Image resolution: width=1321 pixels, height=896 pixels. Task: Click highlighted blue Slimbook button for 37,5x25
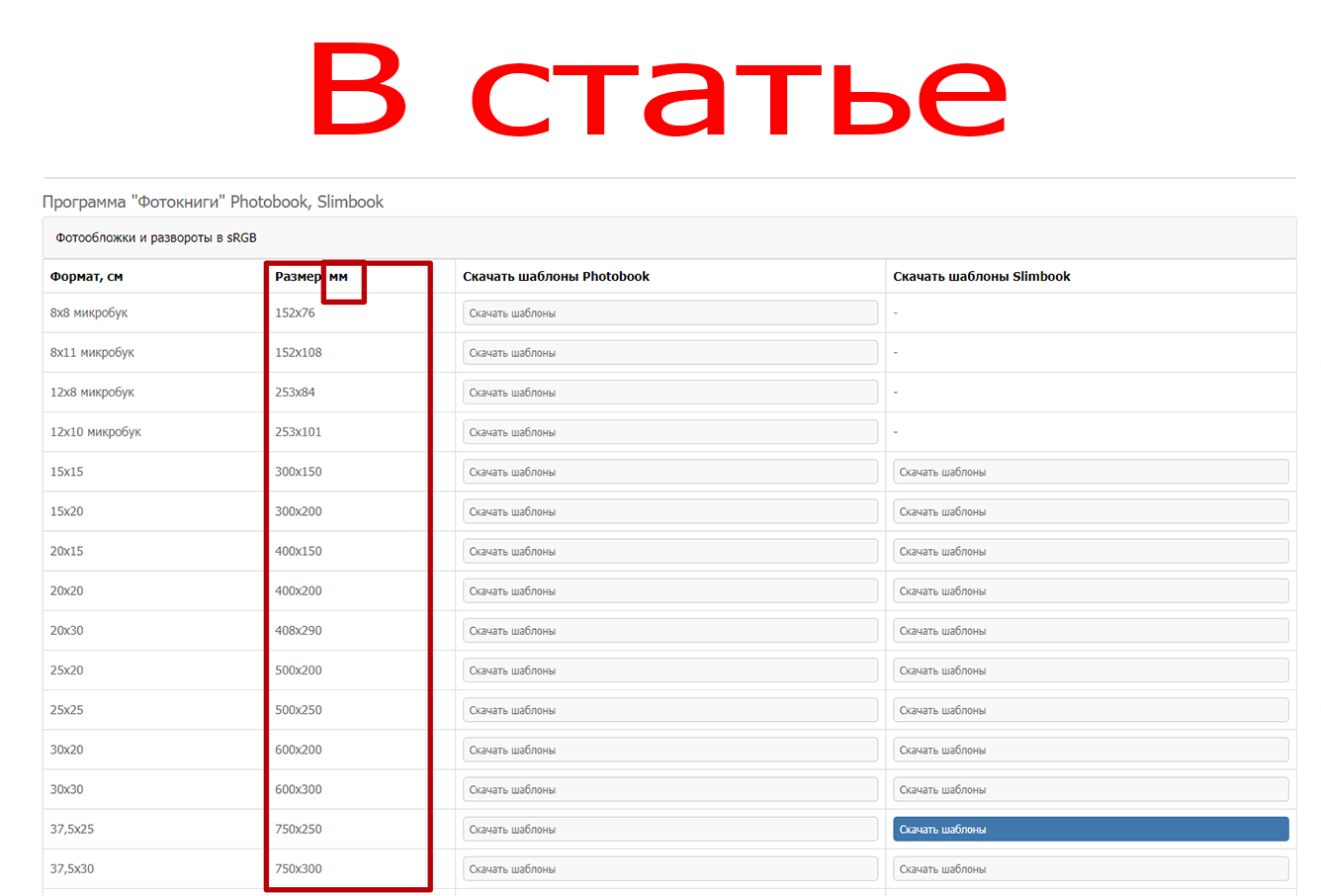1090,829
